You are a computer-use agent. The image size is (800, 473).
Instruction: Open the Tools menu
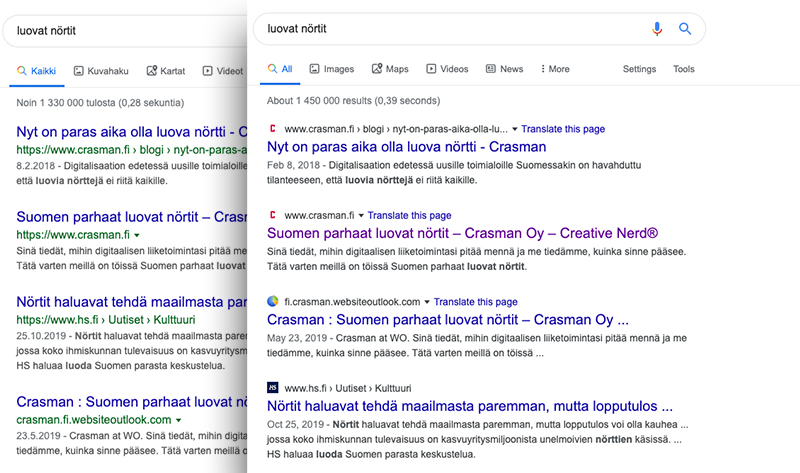pos(684,69)
